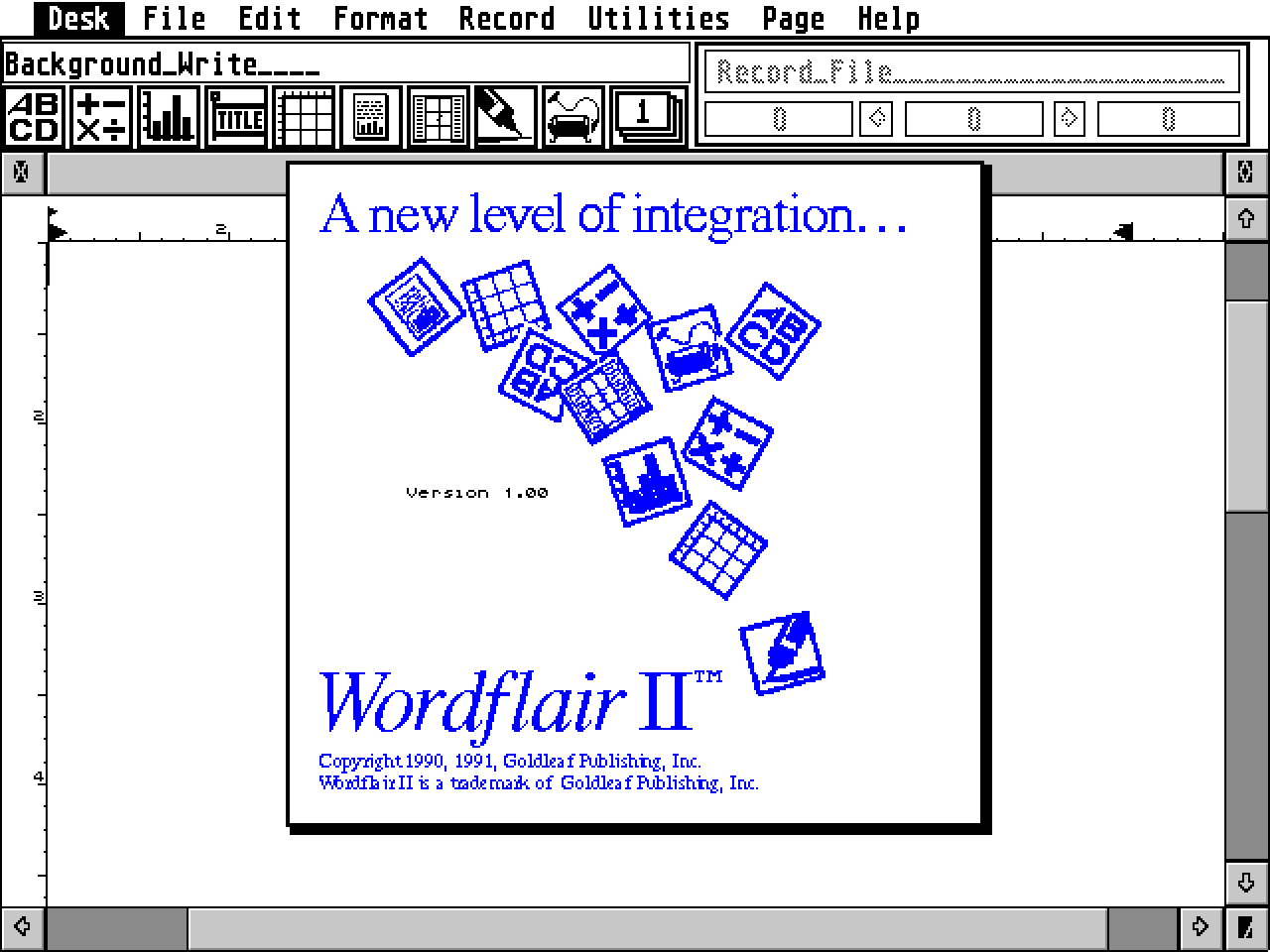Open the Help menu
1270x952 pixels.
click(888, 18)
